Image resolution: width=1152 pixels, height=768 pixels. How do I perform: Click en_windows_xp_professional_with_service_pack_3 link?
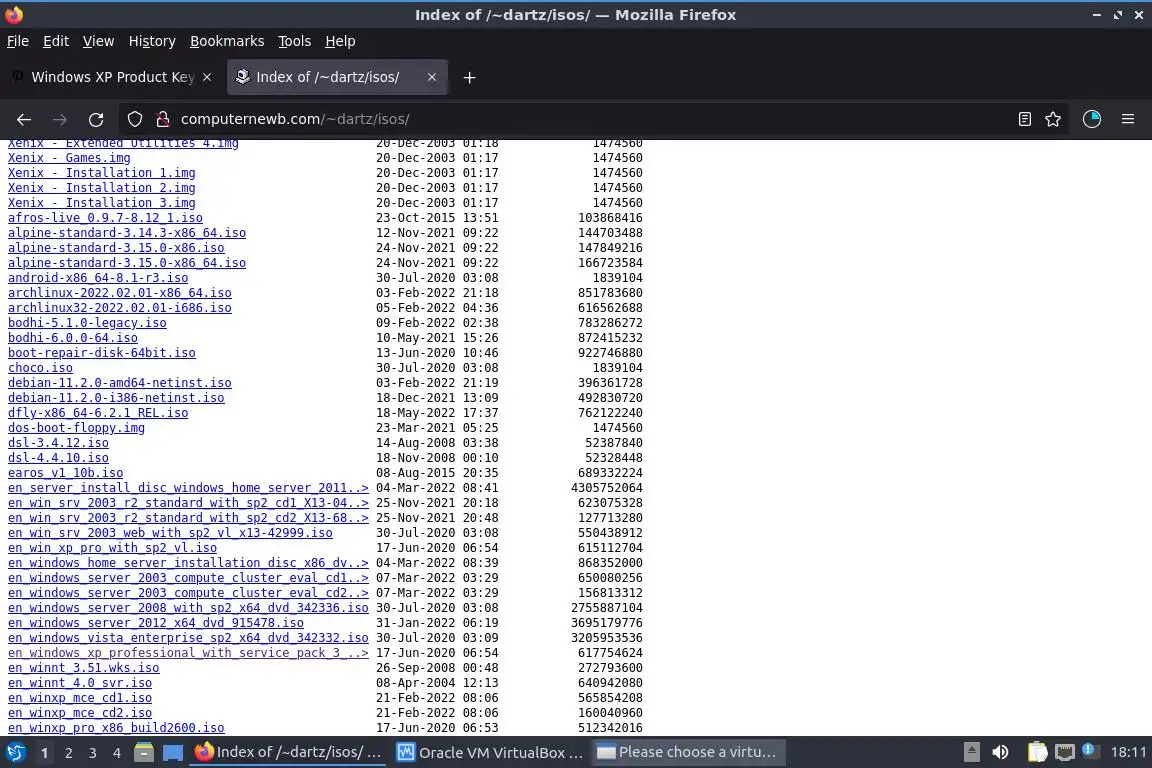point(188,653)
